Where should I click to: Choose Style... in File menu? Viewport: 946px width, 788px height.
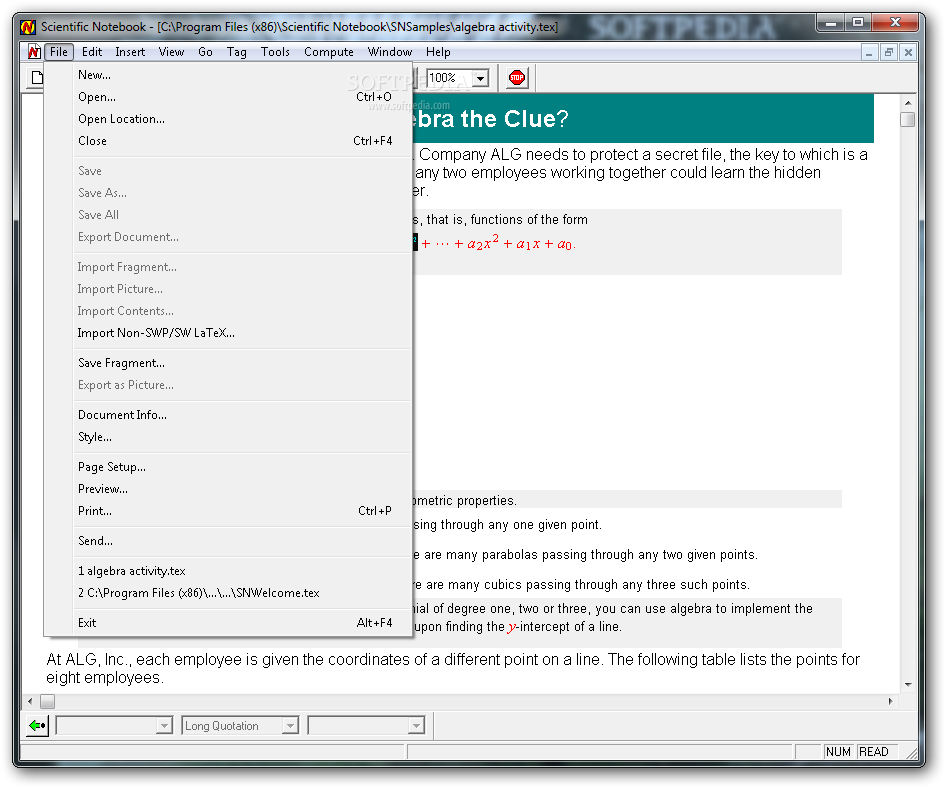point(229,437)
